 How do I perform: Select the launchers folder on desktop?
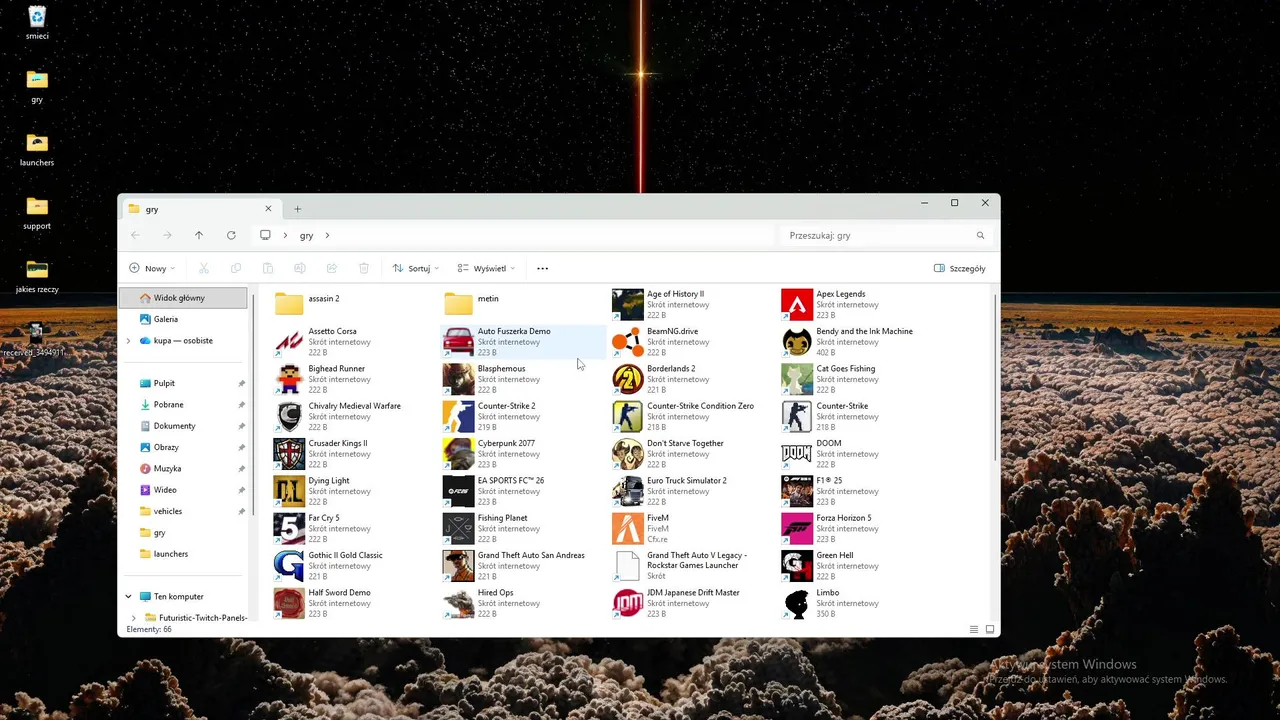(37, 149)
